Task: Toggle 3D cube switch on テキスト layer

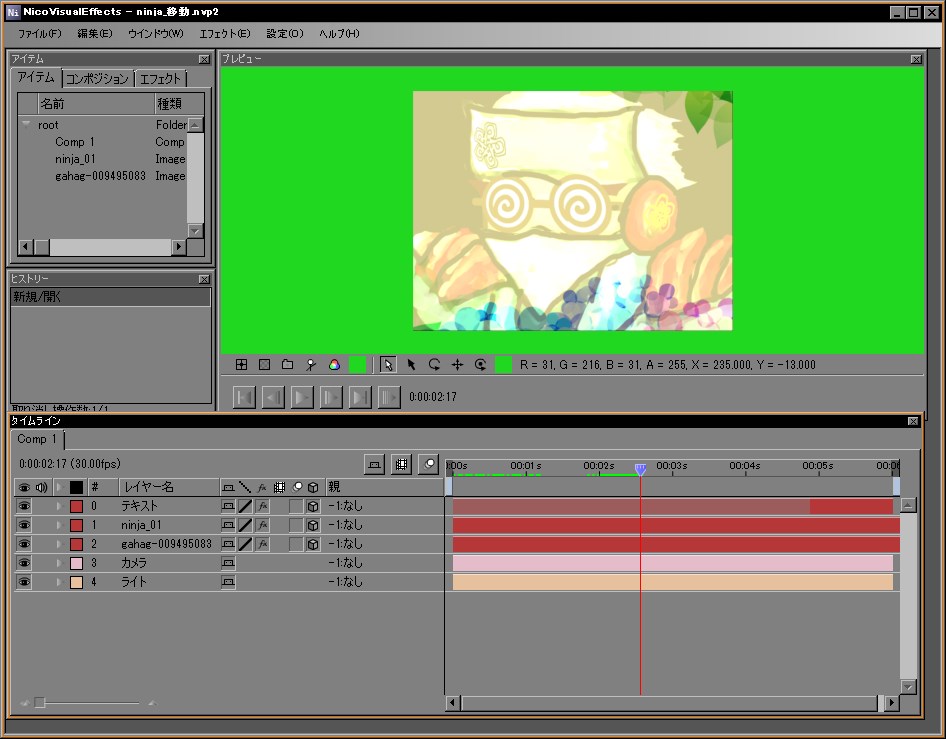Action: pos(313,506)
